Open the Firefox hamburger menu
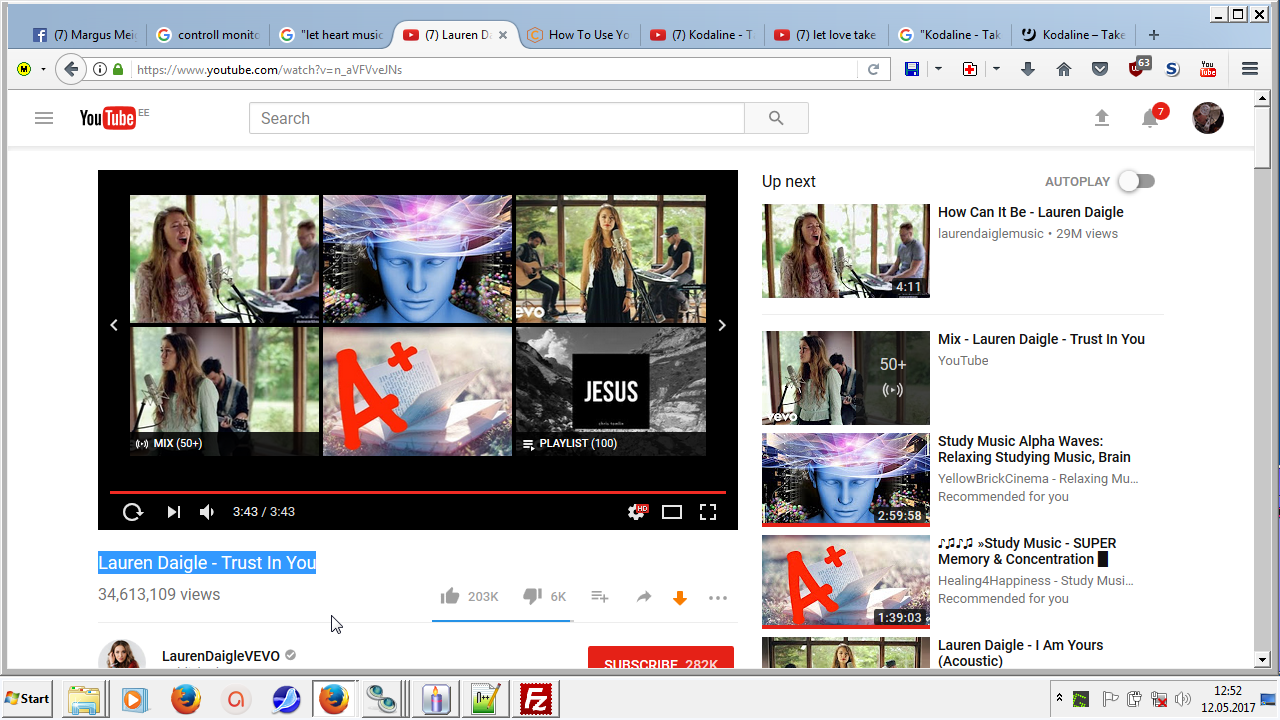Image resolution: width=1280 pixels, height=720 pixels. 1250,69
